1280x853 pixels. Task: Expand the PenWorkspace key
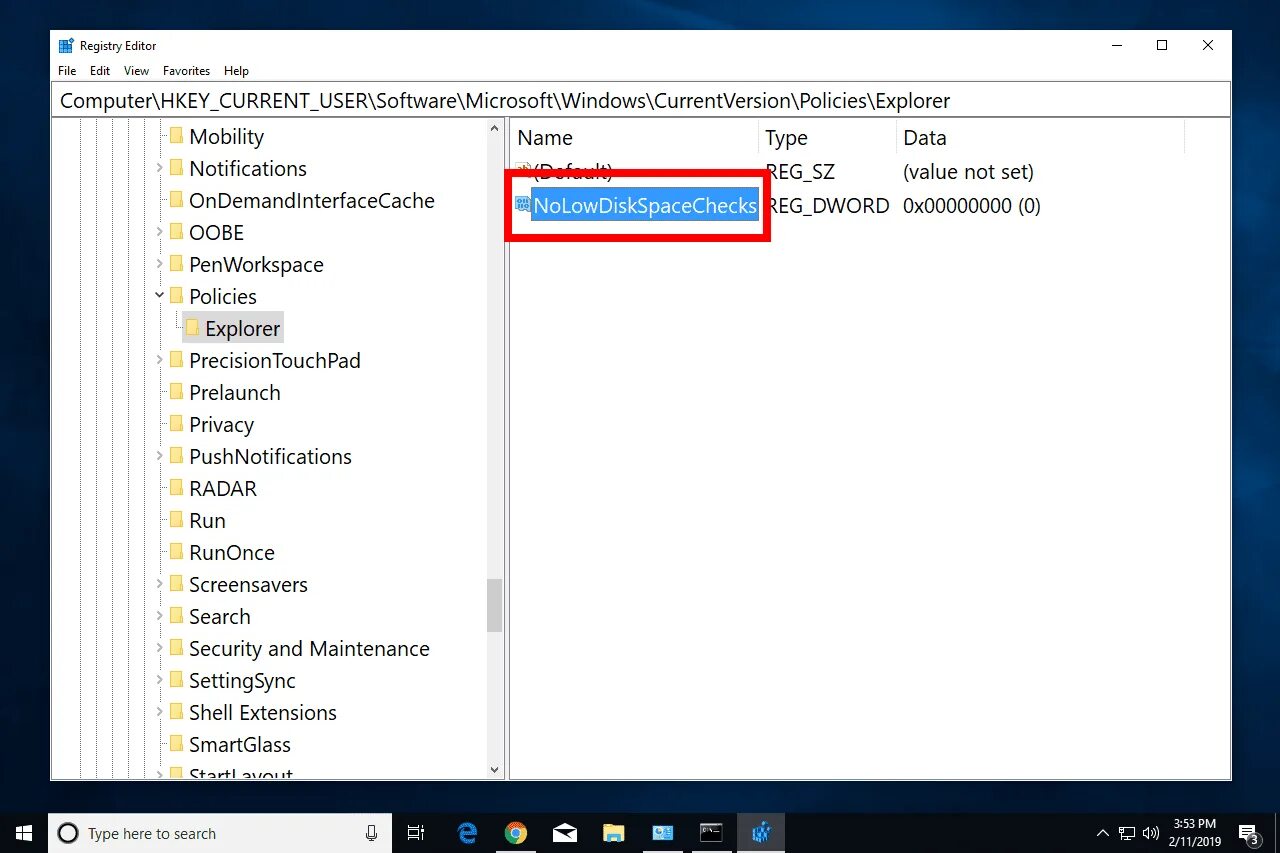click(x=159, y=264)
